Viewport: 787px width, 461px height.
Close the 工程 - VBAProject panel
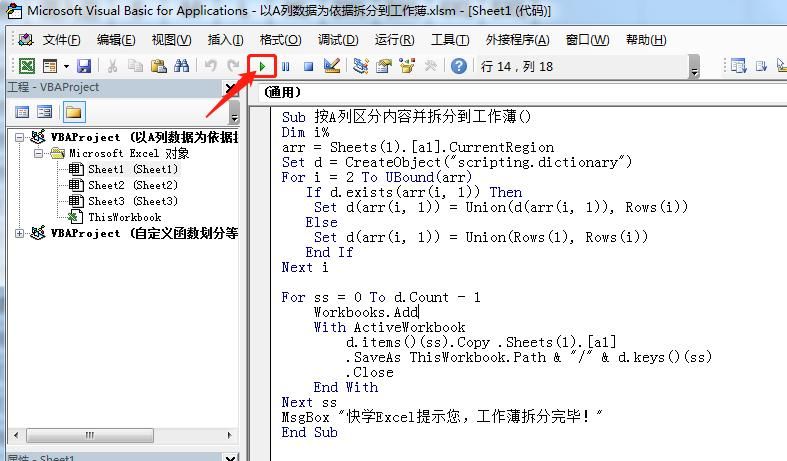[x=230, y=89]
